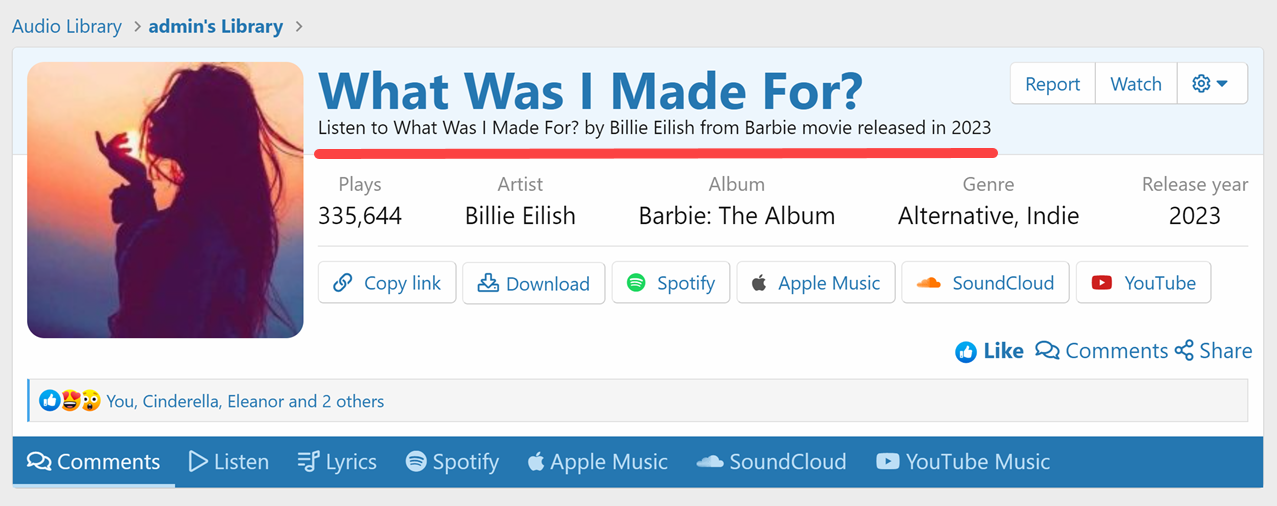Open Comments link beside Like

(x=1101, y=351)
